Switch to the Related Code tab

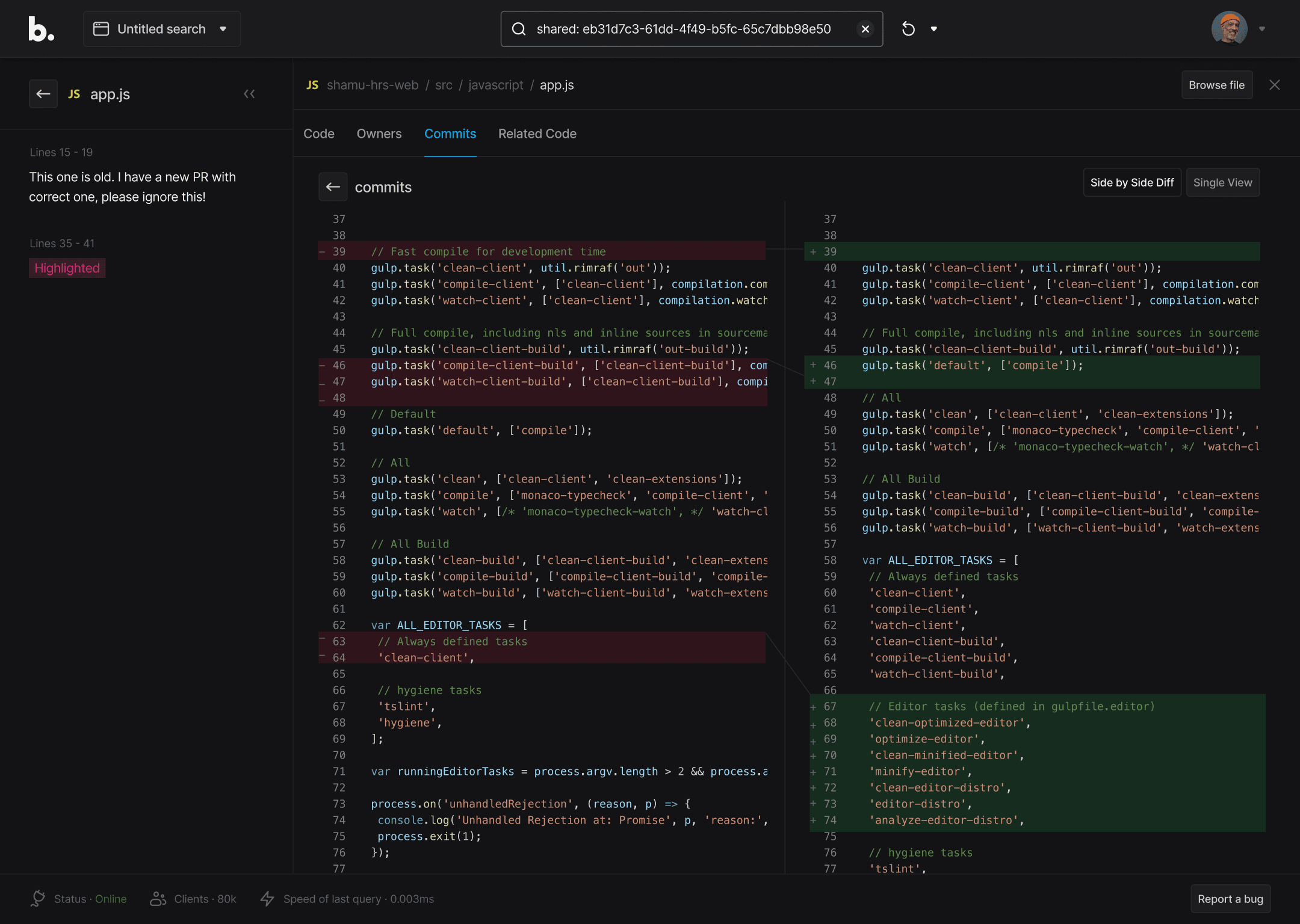click(537, 134)
